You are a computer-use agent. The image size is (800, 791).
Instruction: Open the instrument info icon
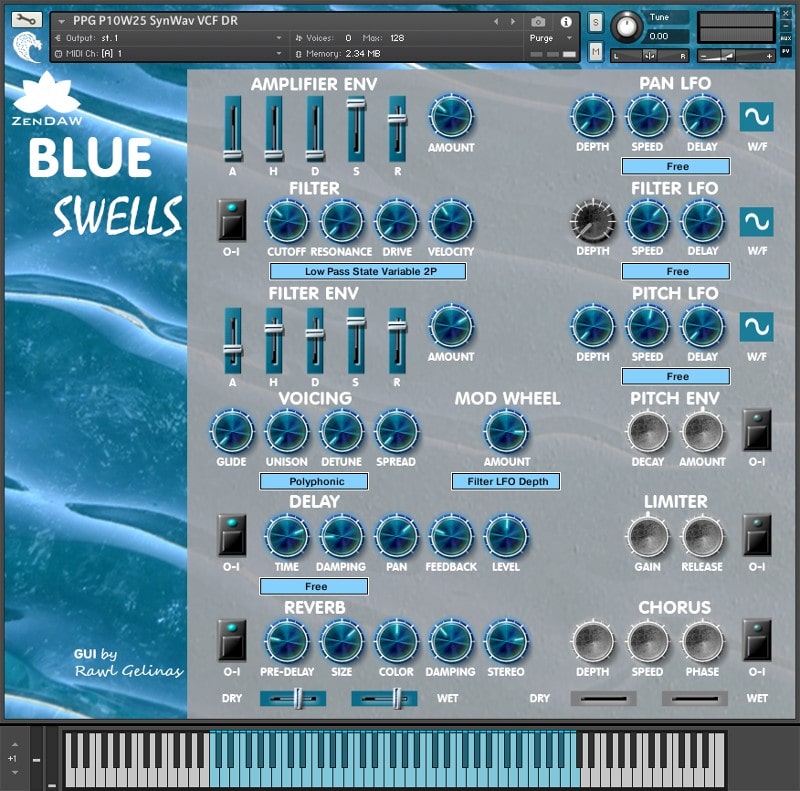tap(566, 21)
